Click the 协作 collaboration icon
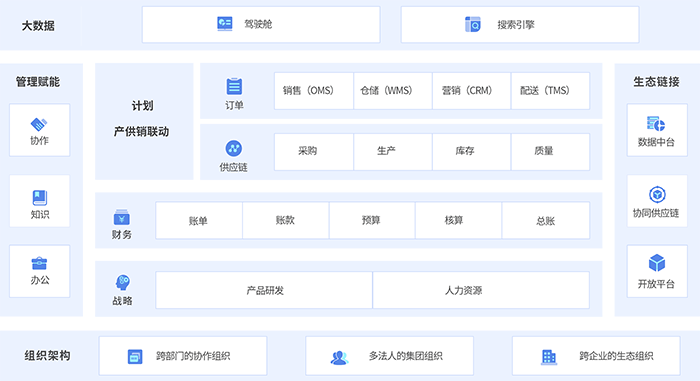Viewport: 700px width, 381px height. pos(39,124)
